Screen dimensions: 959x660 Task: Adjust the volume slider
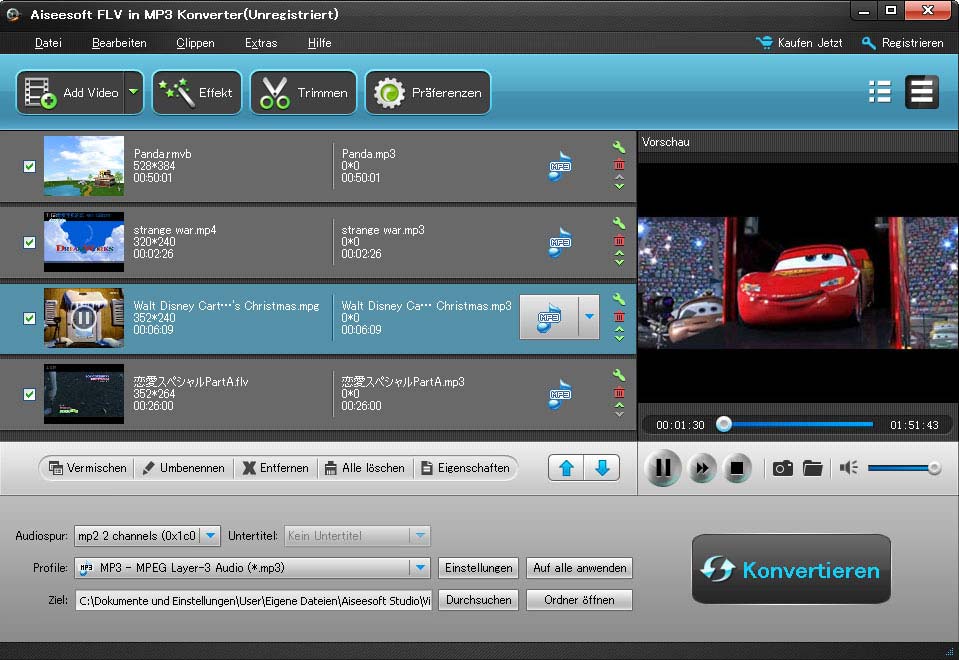coord(904,468)
